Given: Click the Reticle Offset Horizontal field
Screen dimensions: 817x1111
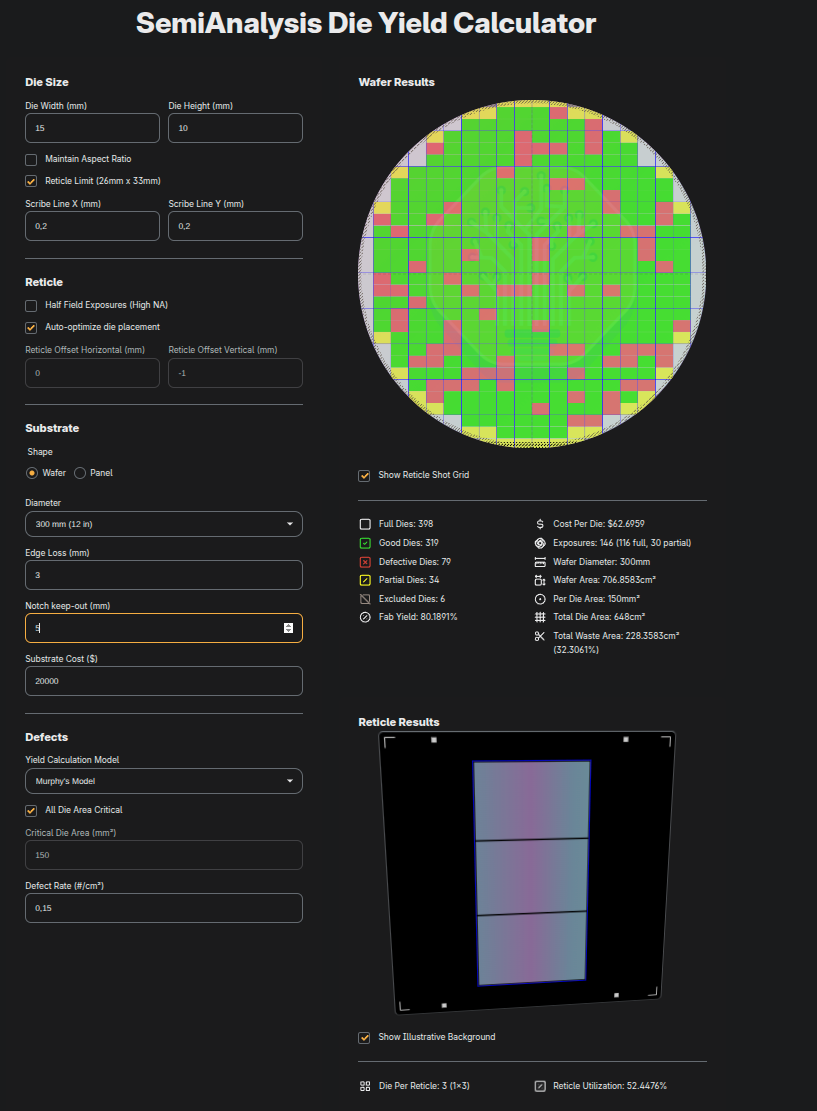Looking at the screenshot, I should point(93,373).
